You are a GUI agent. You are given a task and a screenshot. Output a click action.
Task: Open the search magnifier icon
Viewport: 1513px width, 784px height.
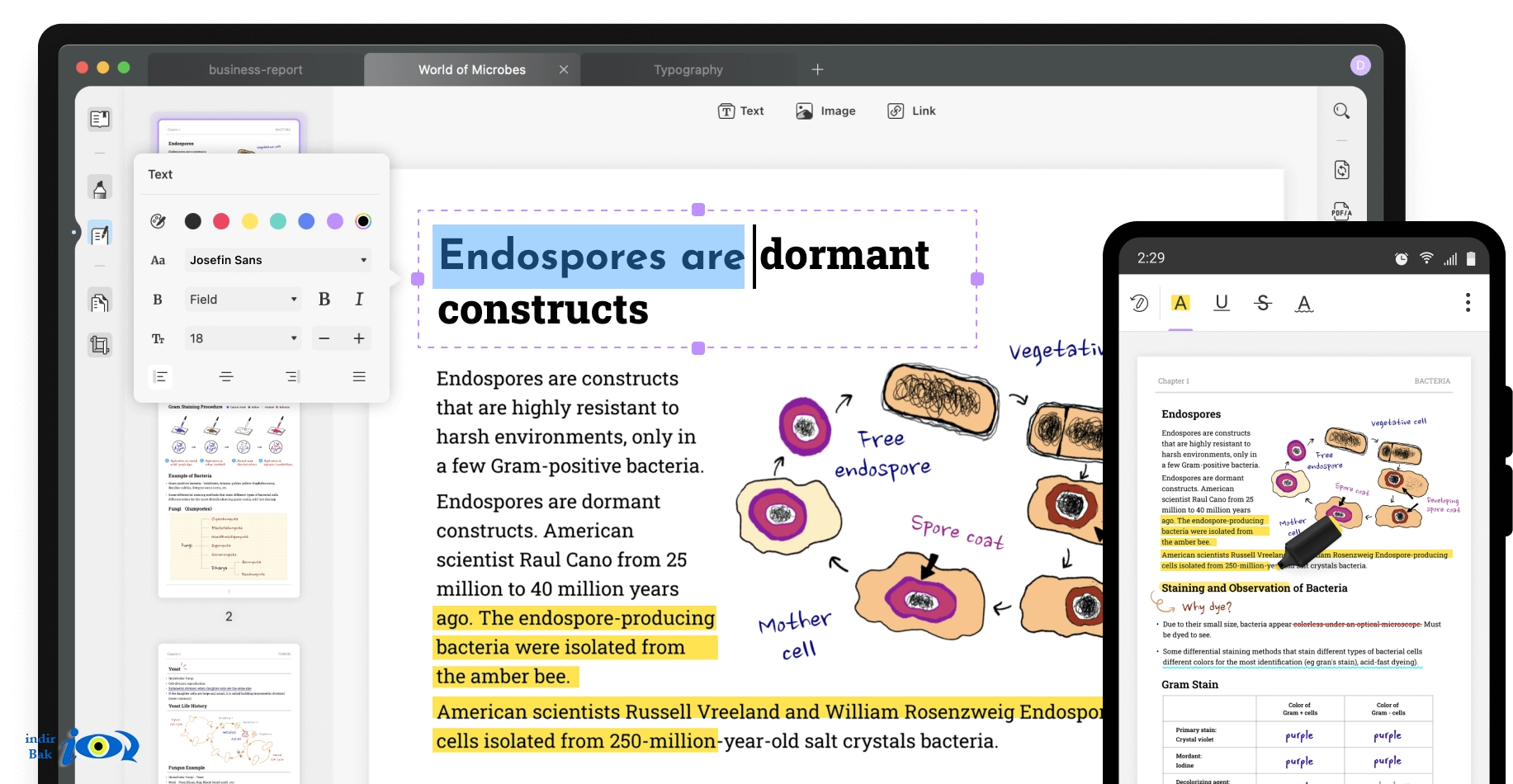[1342, 111]
